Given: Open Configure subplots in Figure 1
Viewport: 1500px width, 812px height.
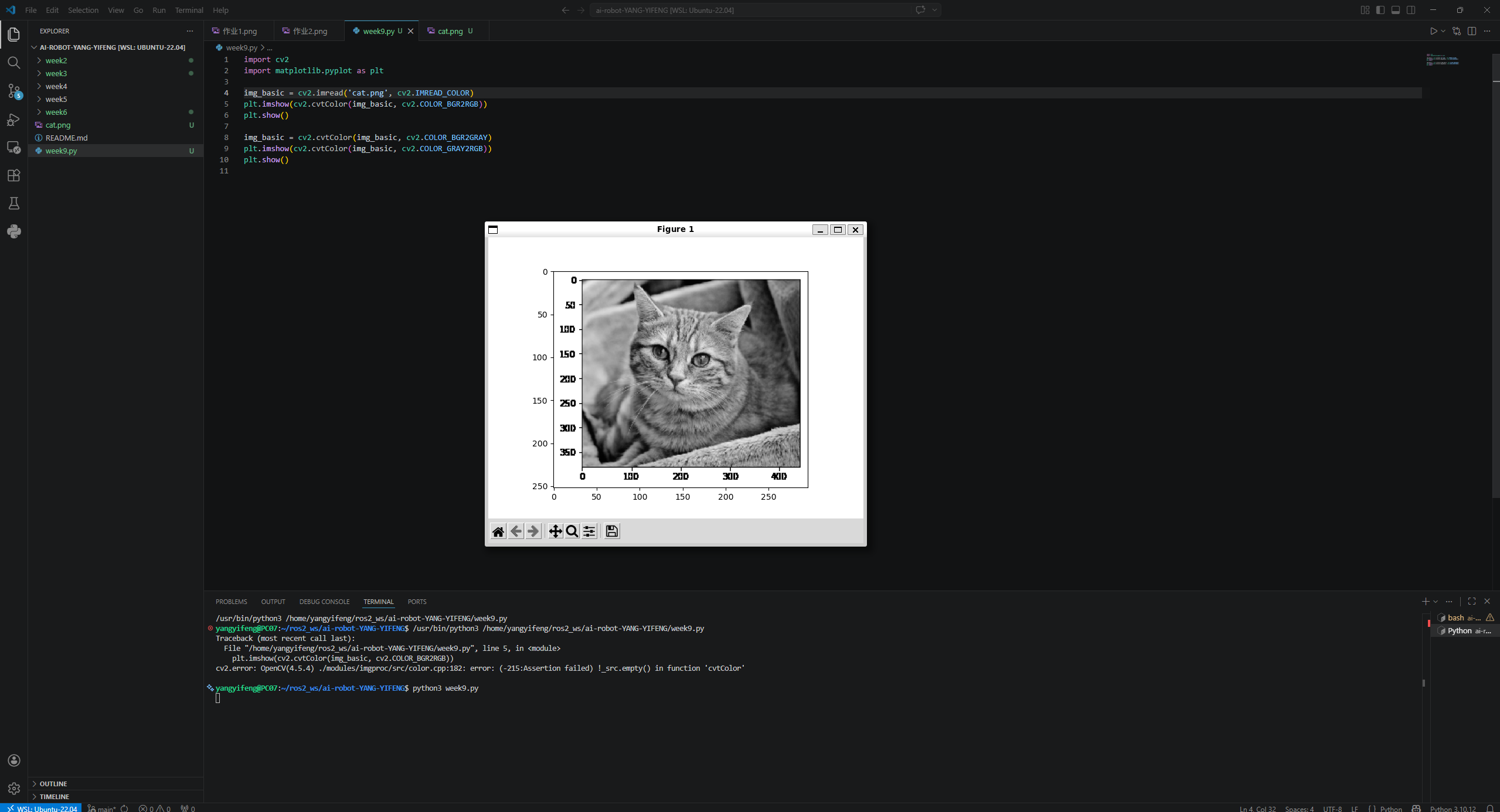Looking at the screenshot, I should (590, 531).
